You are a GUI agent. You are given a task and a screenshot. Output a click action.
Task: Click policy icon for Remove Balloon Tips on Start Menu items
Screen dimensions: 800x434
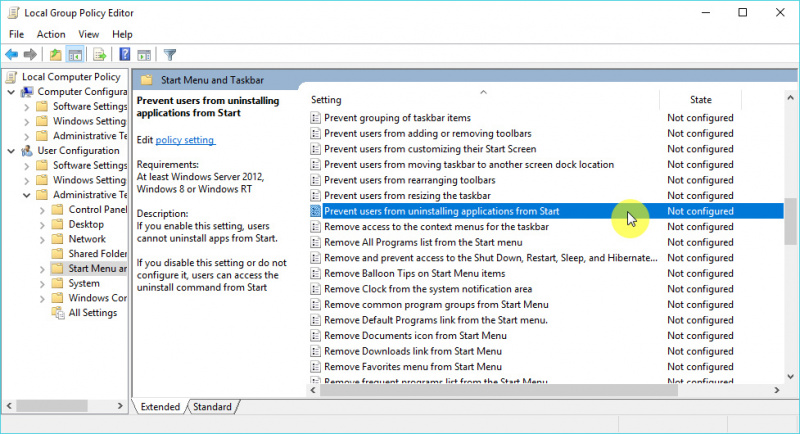[316, 273]
